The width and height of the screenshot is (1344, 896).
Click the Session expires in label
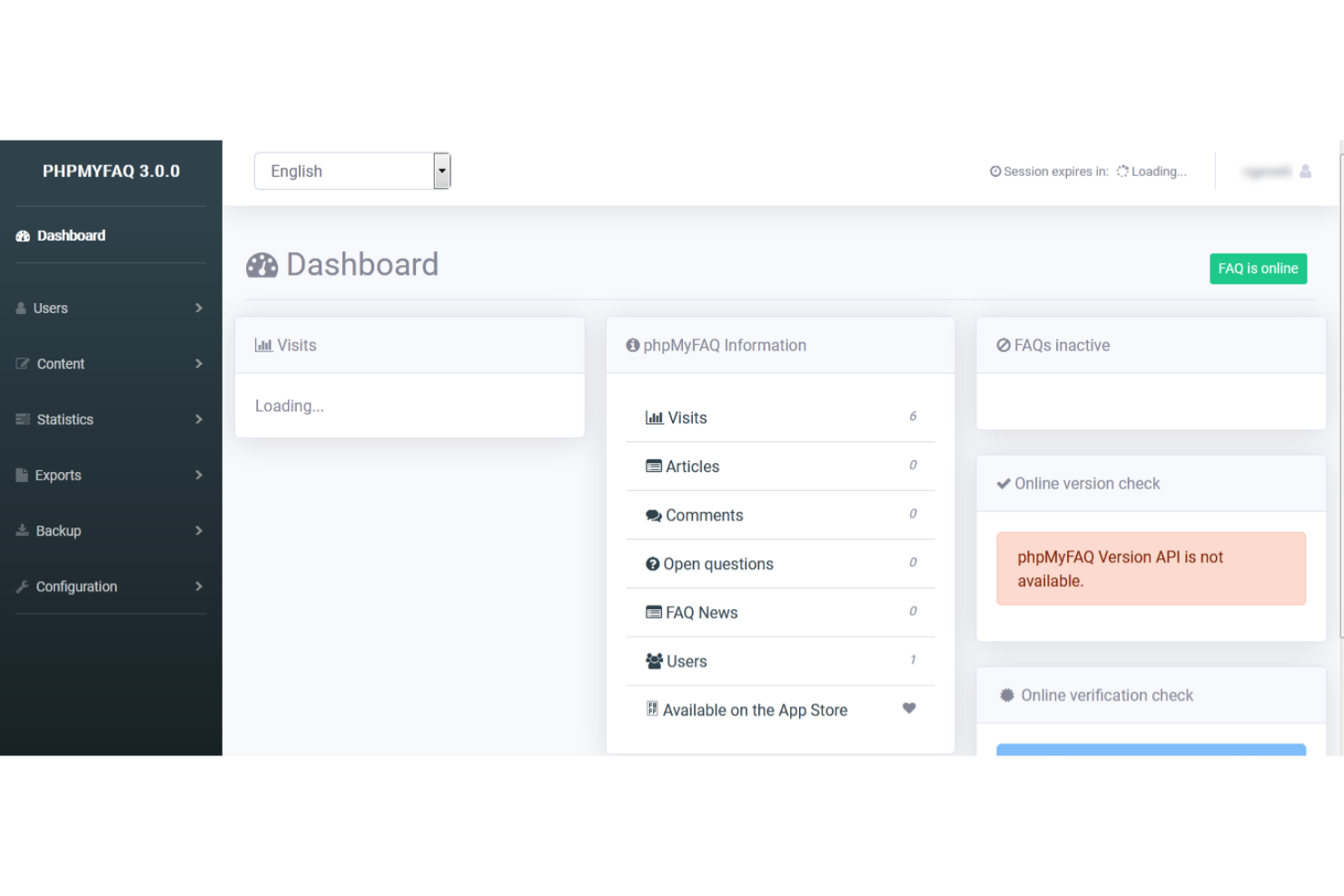click(1055, 172)
